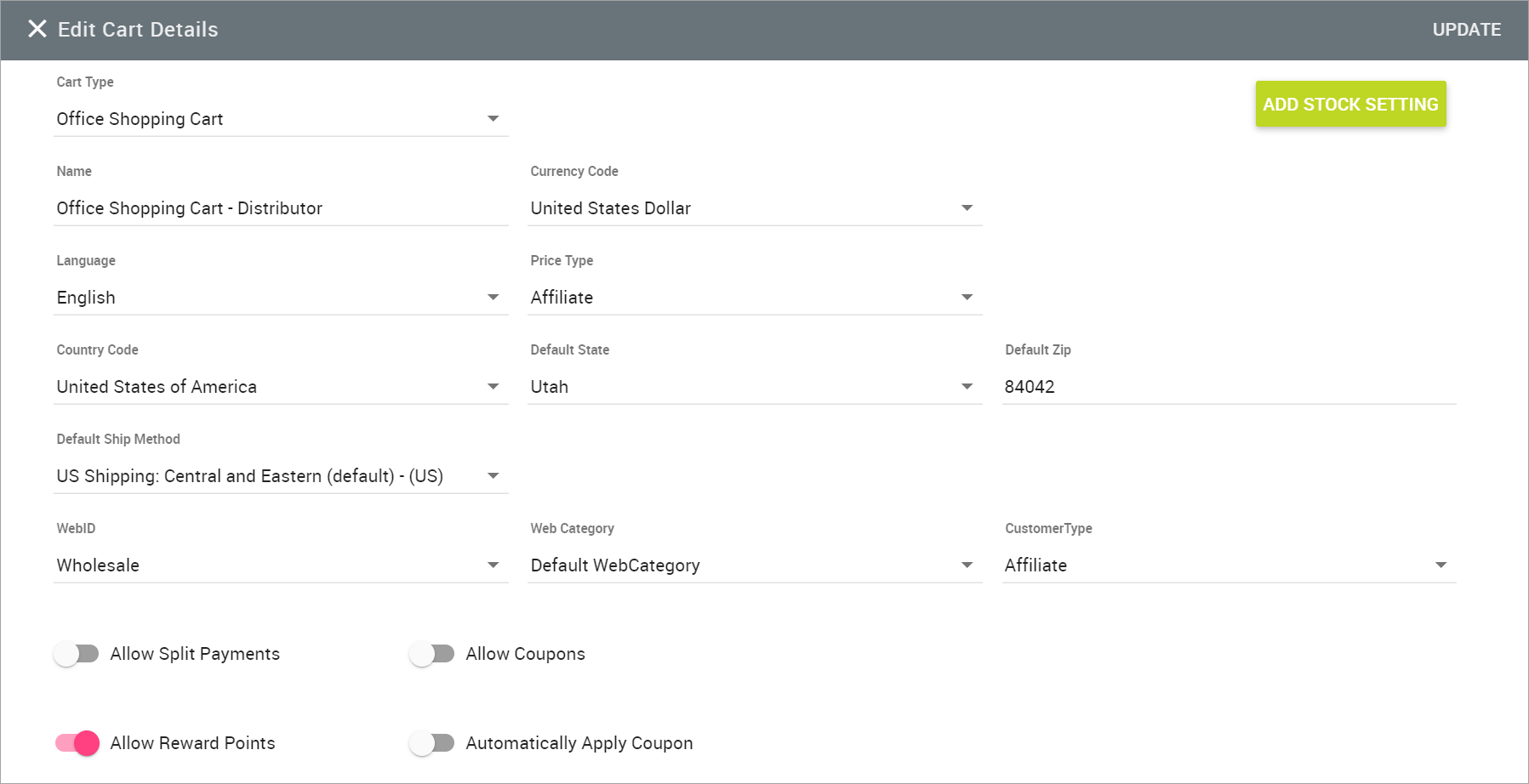Enable the Allow Coupons switch

[x=433, y=653]
